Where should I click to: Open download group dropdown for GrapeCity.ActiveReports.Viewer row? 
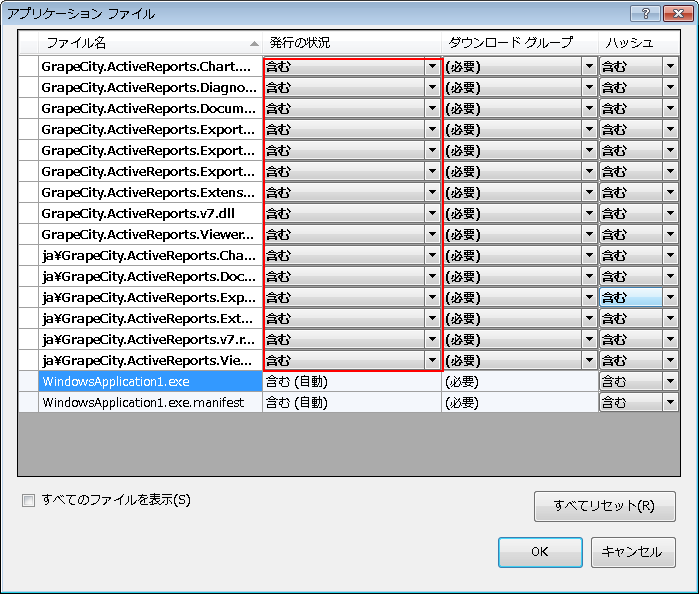[589, 235]
